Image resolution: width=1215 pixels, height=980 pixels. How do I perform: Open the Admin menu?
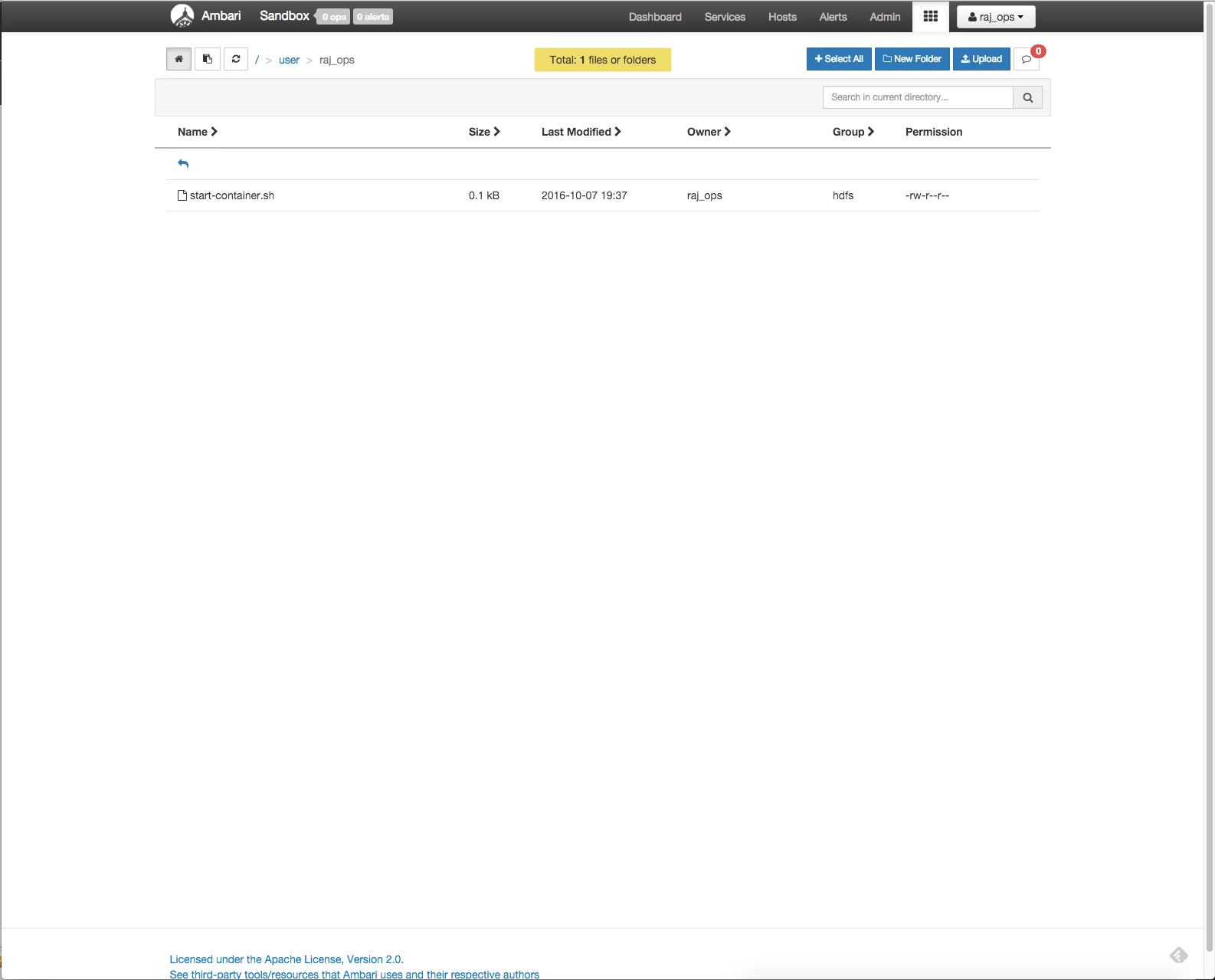[885, 17]
